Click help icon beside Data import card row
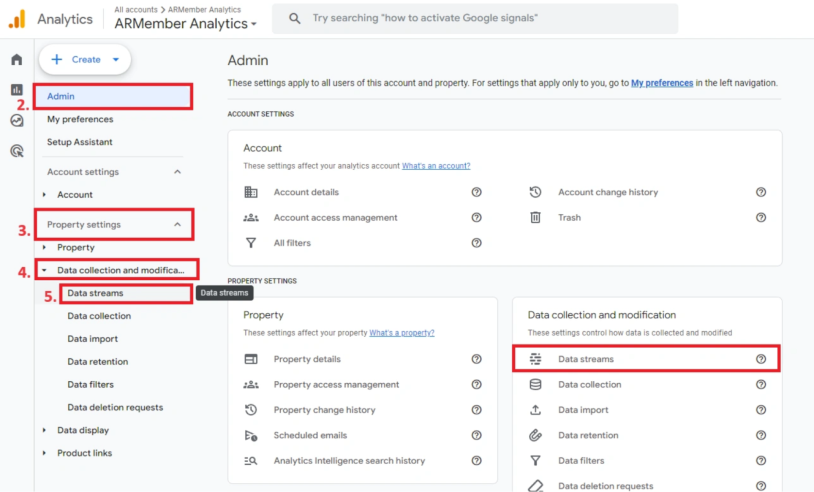This screenshot has height=492, width=814. click(761, 410)
